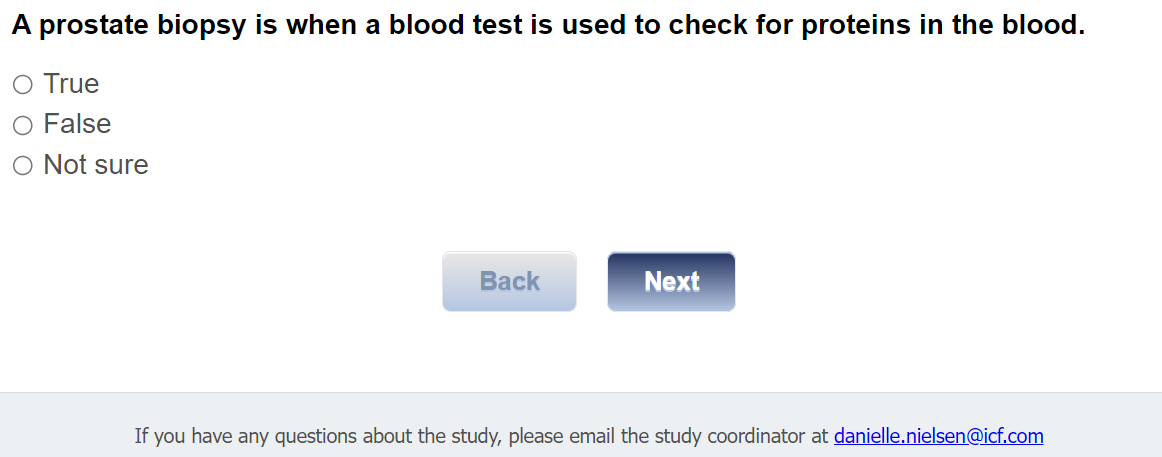The height and width of the screenshot is (457, 1162).
Task: Click the 'True' answer label text
Action: click(x=71, y=84)
